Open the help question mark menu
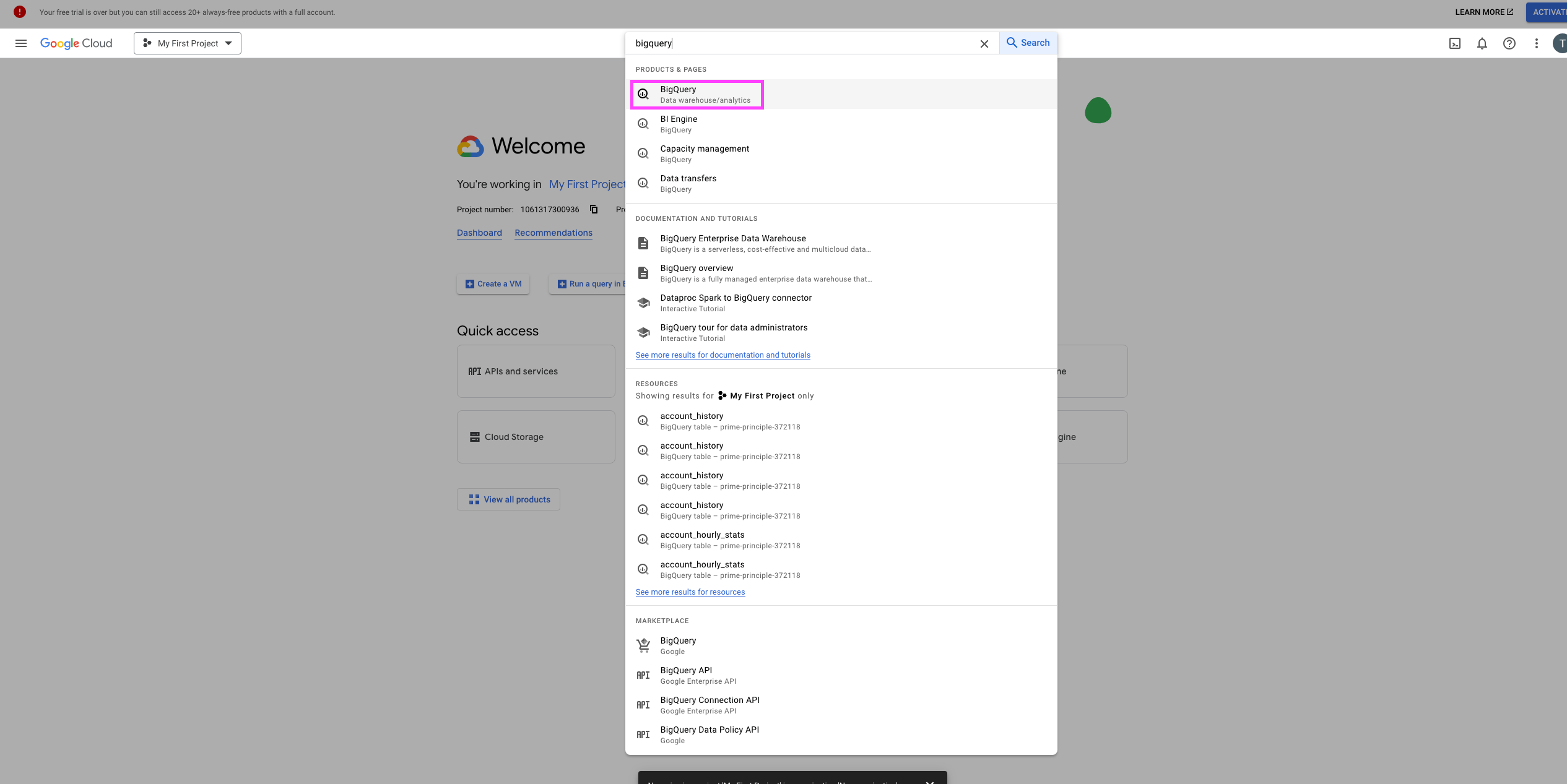Image resolution: width=1567 pixels, height=784 pixels. coord(1509,43)
